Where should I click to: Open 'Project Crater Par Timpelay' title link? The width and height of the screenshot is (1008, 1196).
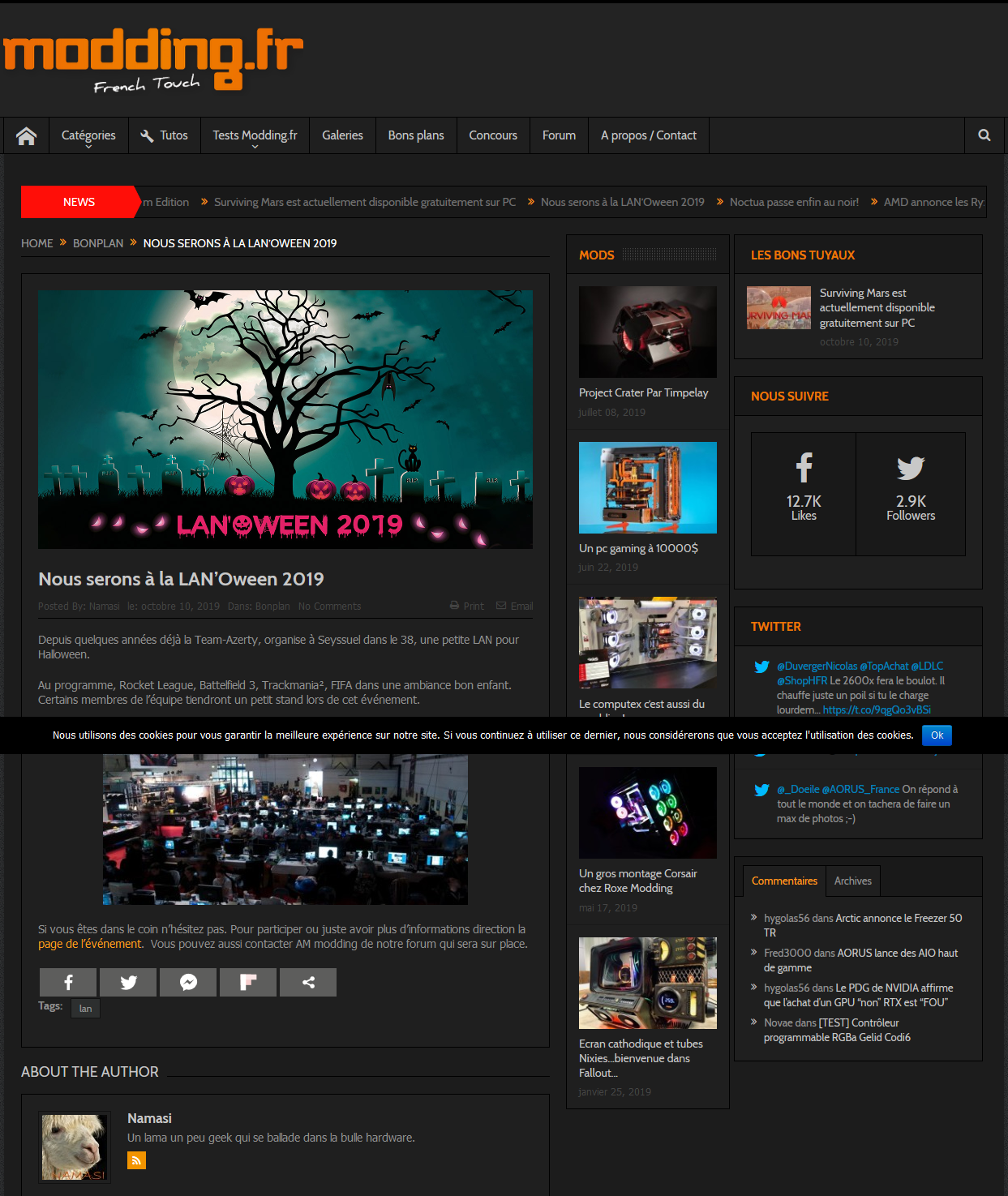[643, 392]
